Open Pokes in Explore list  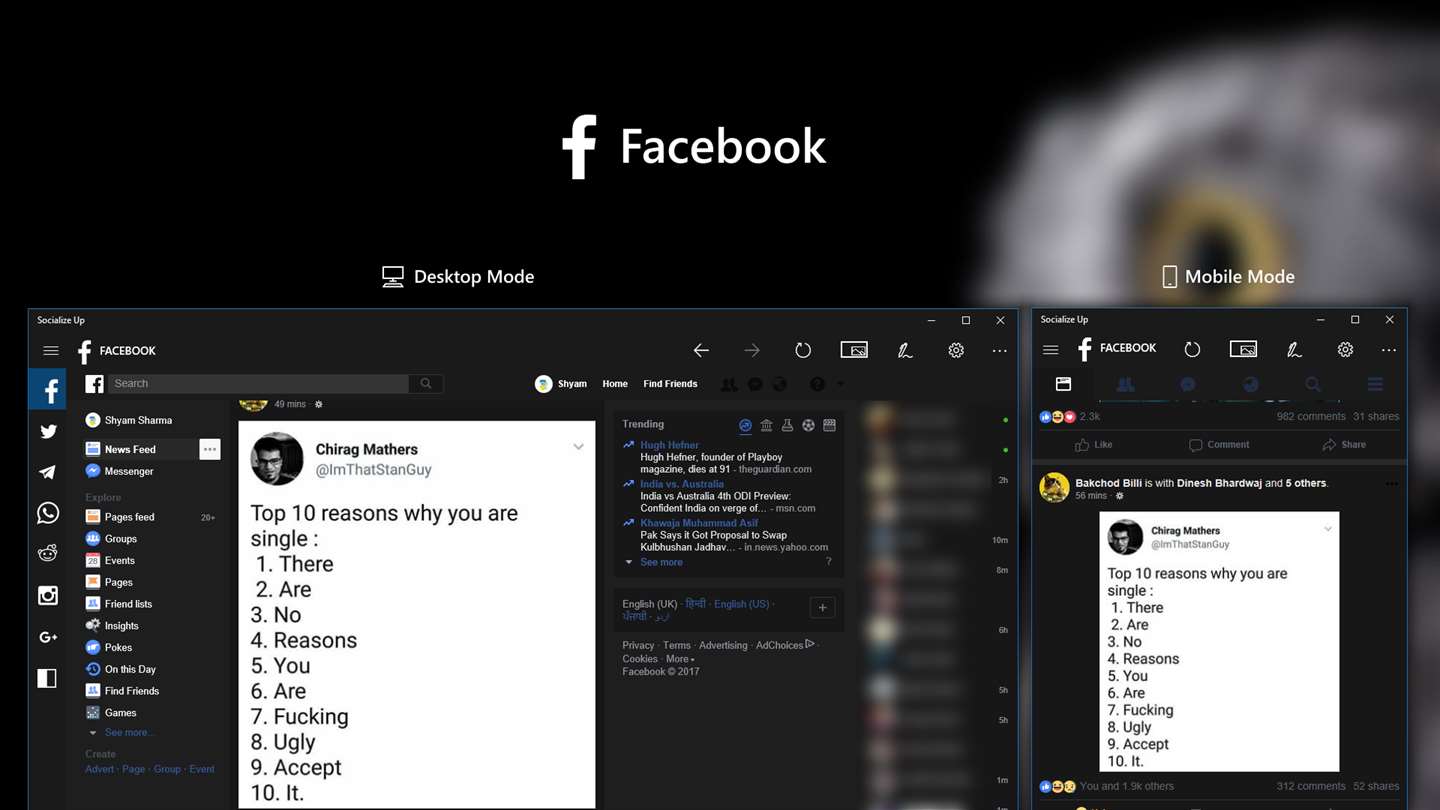pos(109,648)
